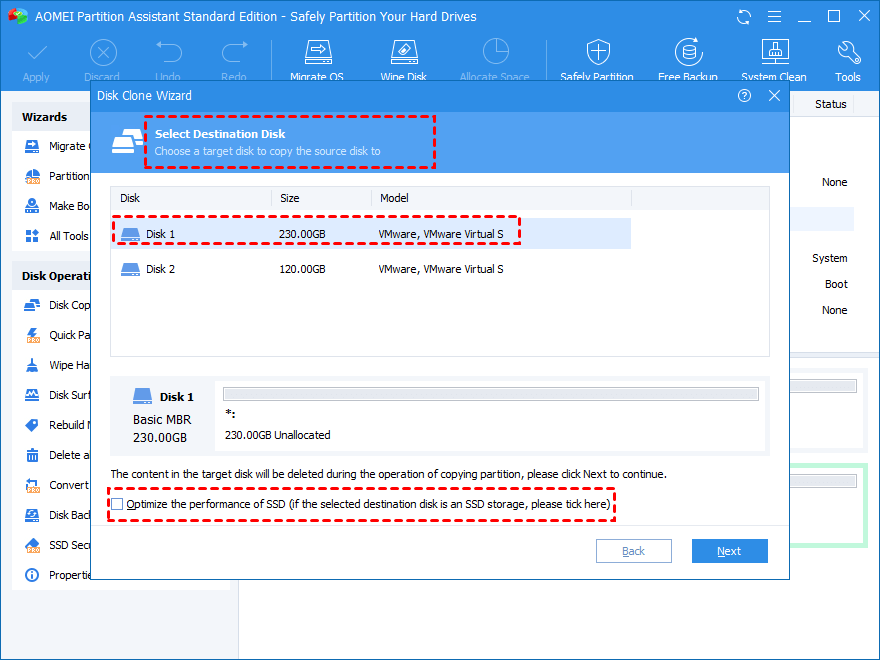This screenshot has height=660, width=880.
Task: Click the Redo arrow icon
Action: pos(234,52)
